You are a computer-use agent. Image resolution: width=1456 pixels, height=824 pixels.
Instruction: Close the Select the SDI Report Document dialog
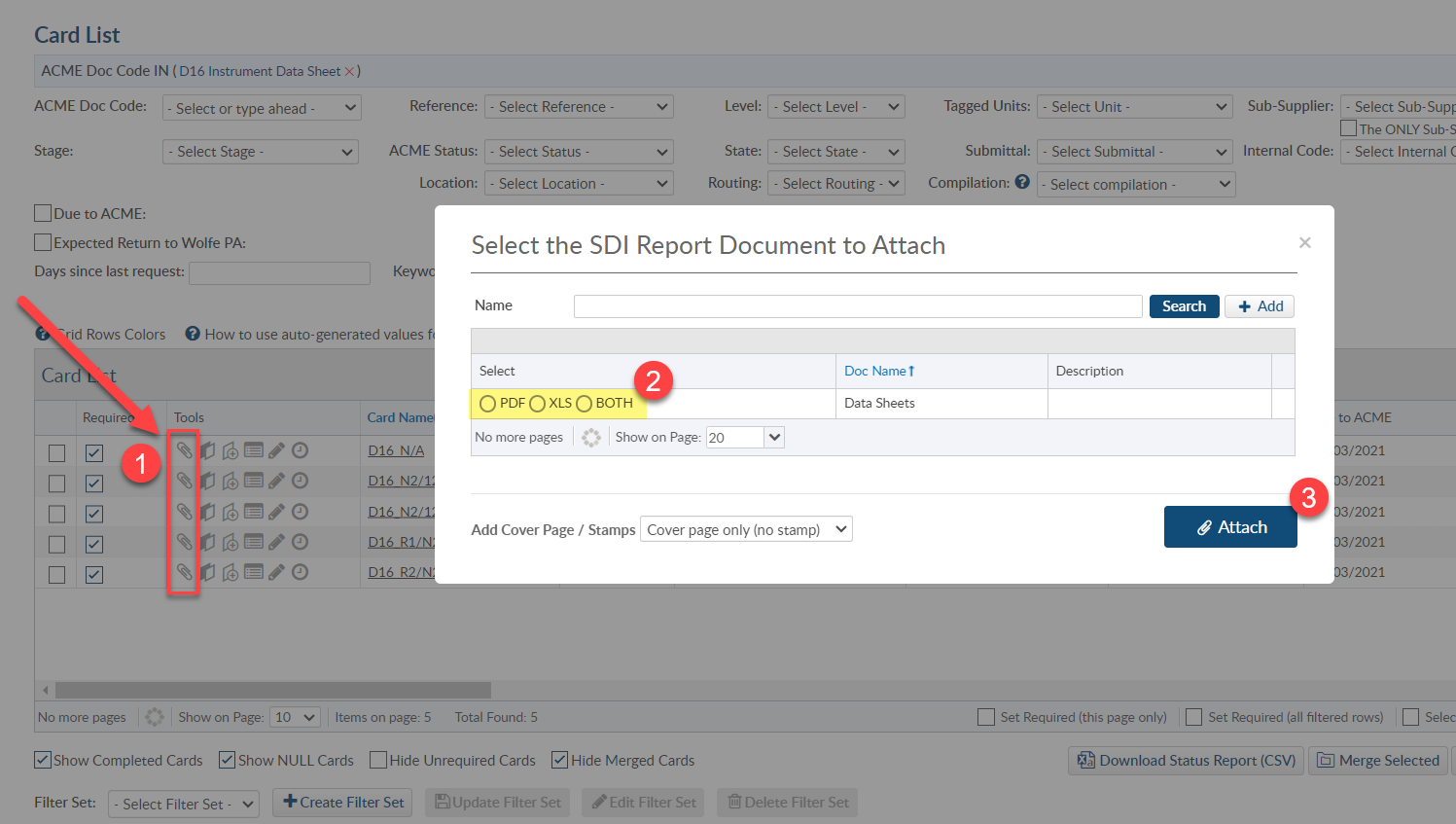tap(1305, 242)
